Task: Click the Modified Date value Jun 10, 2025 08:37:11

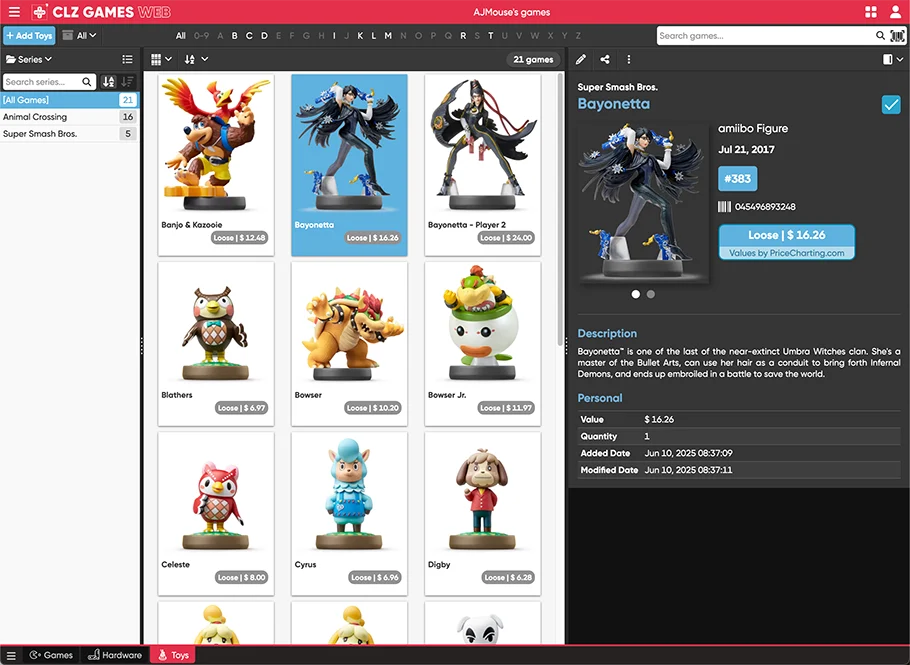Action: click(688, 470)
